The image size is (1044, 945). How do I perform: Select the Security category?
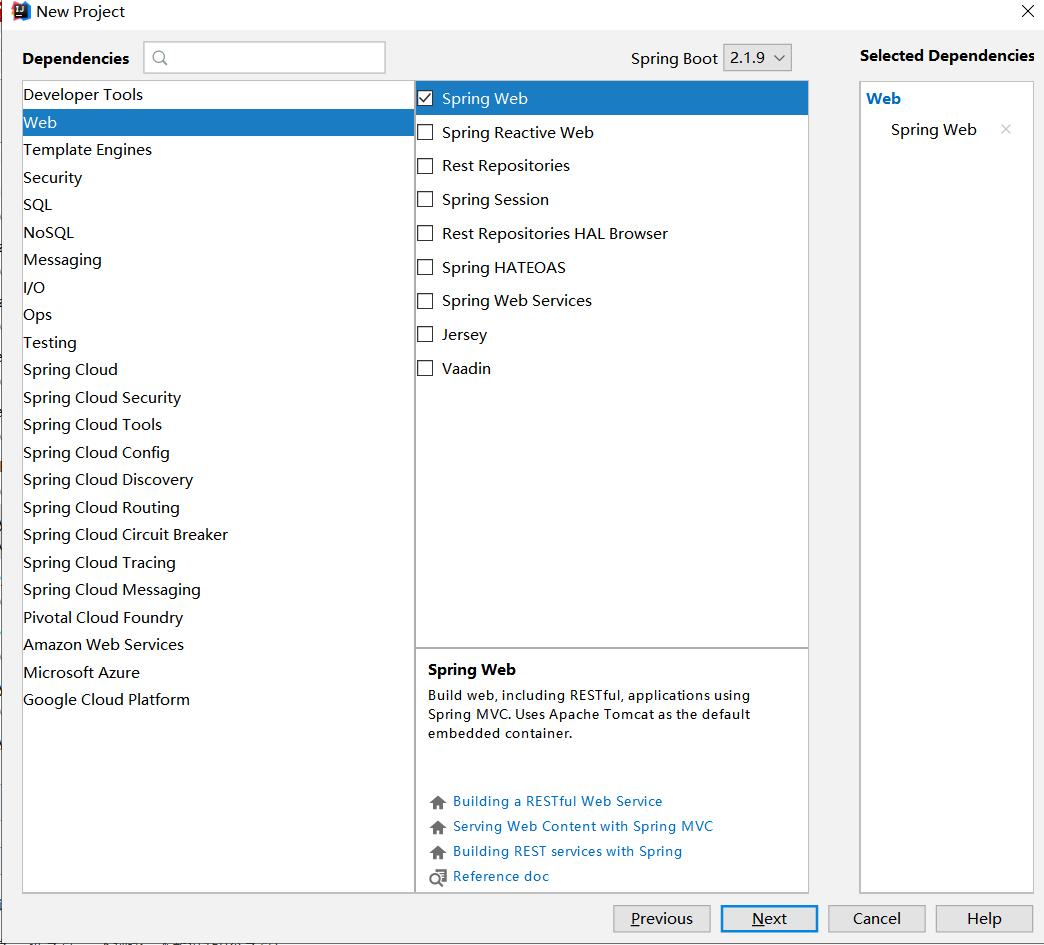[x=53, y=177]
